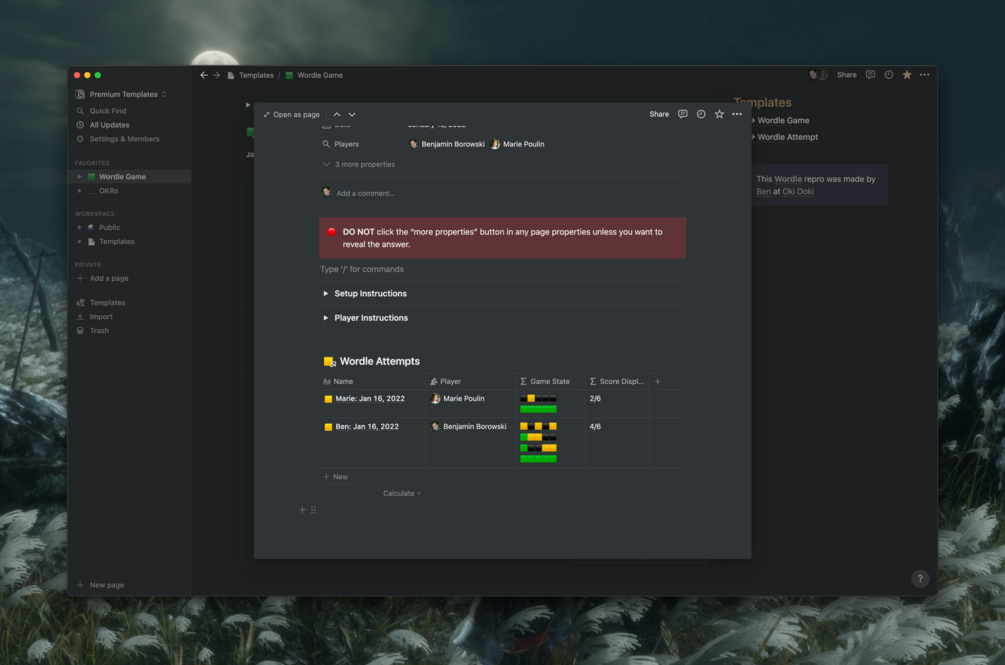Open Settings & Members in sidebar
Viewport: 1005px width, 665px height.
pyautogui.click(x=124, y=139)
